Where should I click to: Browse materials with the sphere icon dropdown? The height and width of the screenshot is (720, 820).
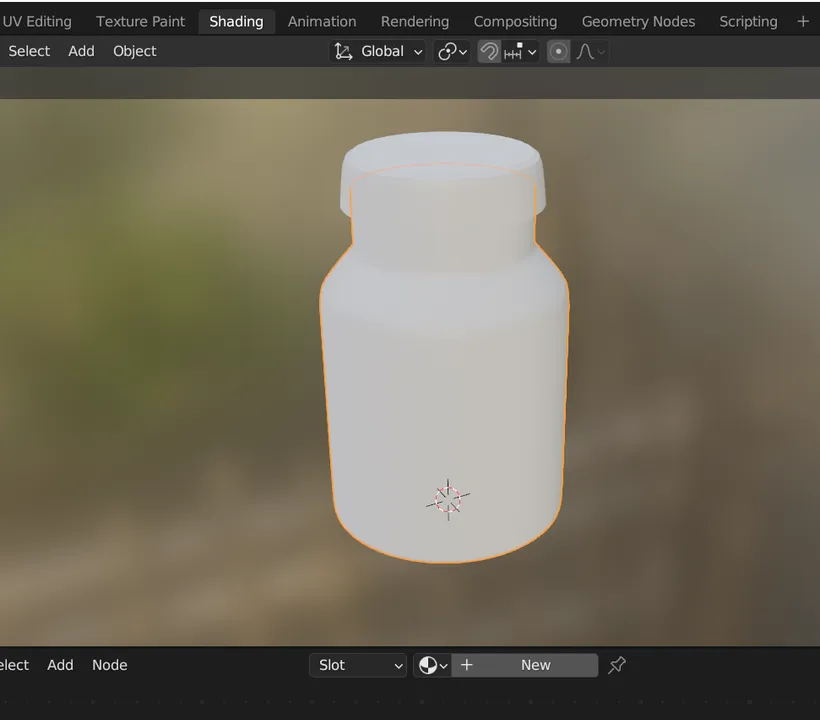tap(433, 665)
